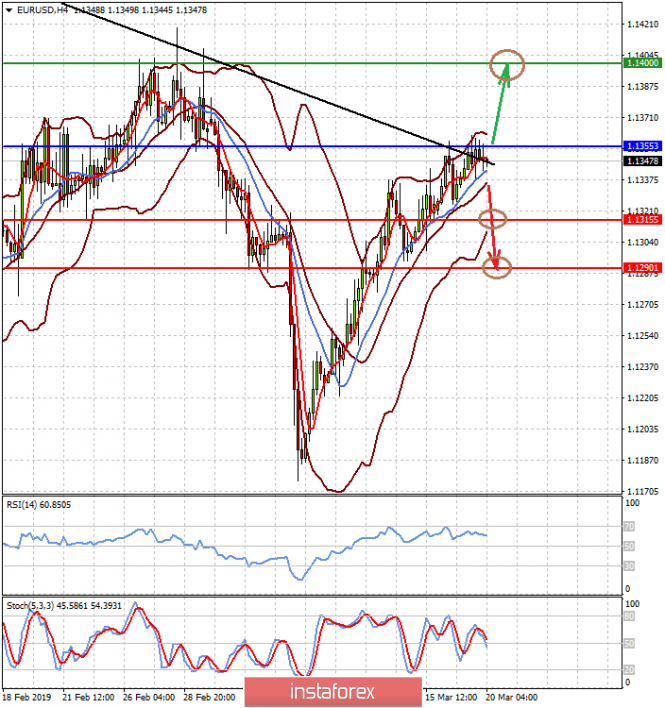
Task: Click the 26 Feb 04:00 time label
Action: 149,697
